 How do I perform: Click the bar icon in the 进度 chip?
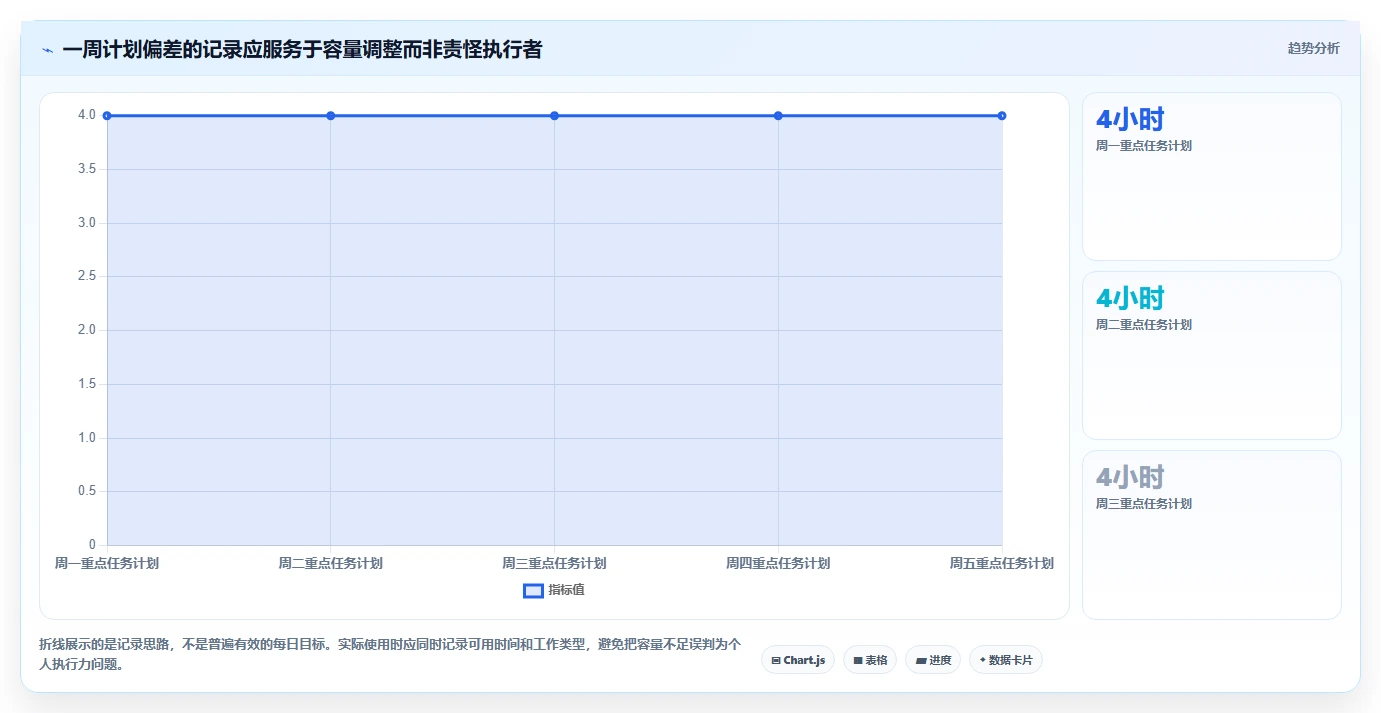[x=920, y=661]
